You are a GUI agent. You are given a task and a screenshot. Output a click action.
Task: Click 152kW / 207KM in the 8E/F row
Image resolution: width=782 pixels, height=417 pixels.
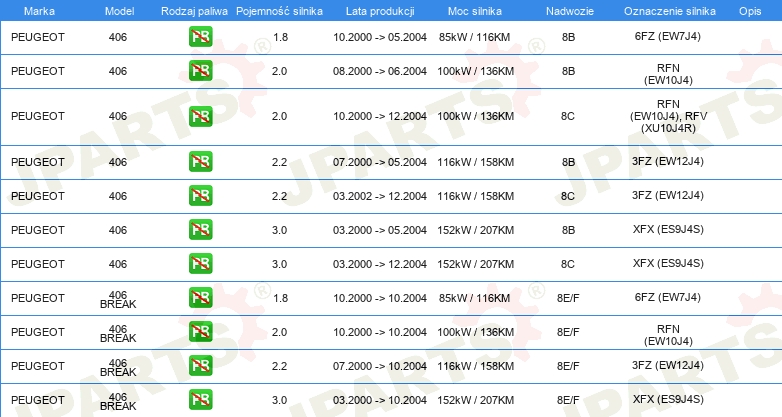(x=476, y=400)
